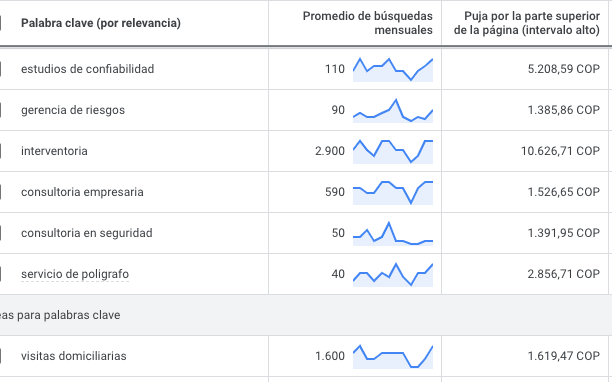This screenshot has height=382, width=612.
Task: Click the consultoria empresaria keyword
Action: (x=82, y=192)
